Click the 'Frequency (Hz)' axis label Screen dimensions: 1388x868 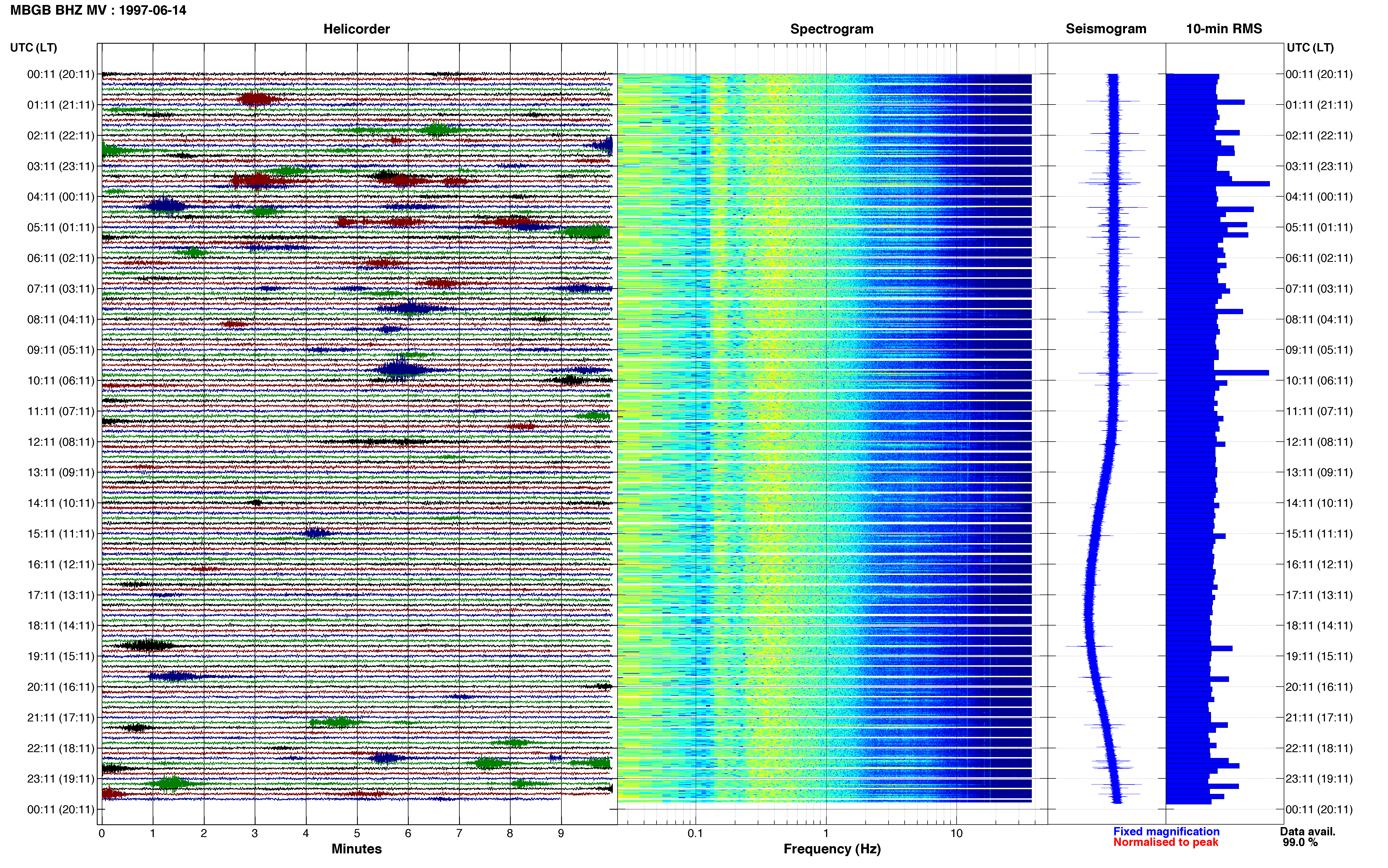pyautogui.click(x=832, y=849)
